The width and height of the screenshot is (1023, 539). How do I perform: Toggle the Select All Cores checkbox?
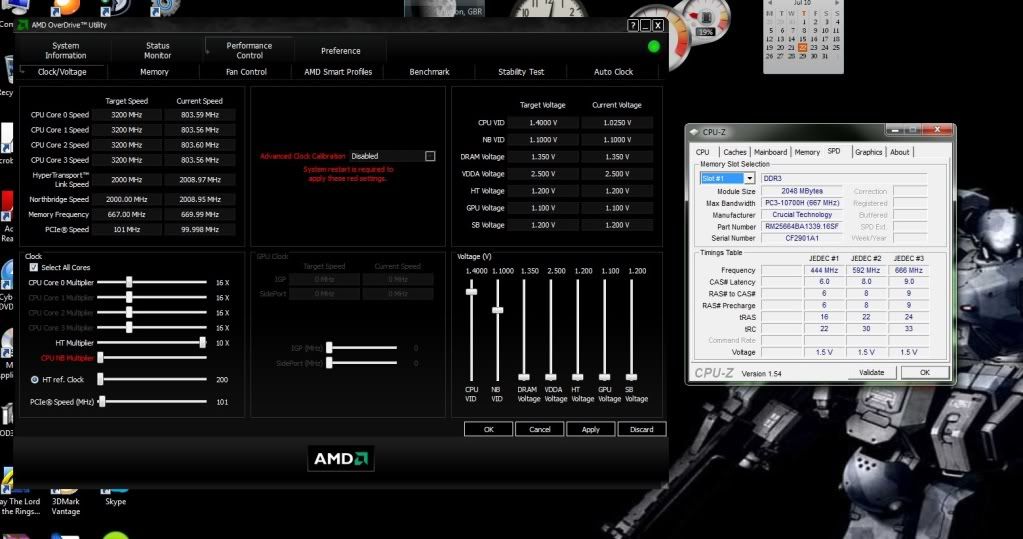[34, 268]
